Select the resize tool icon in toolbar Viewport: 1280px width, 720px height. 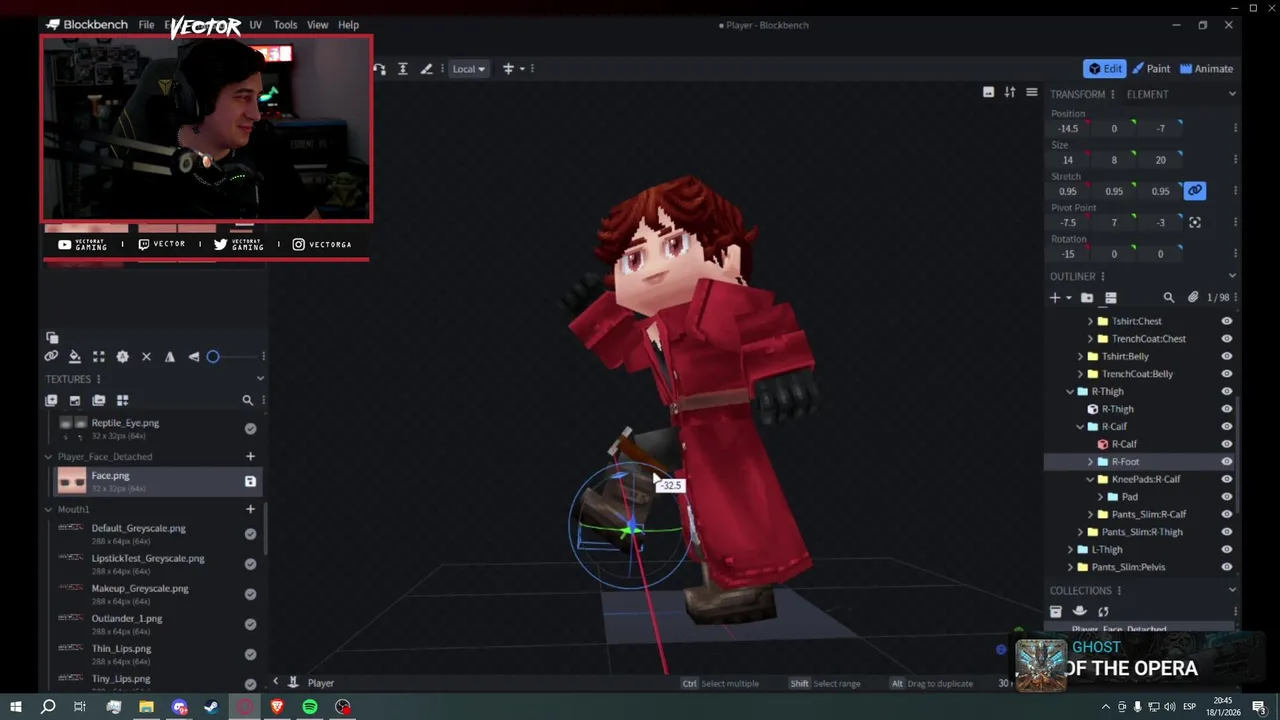(402, 69)
